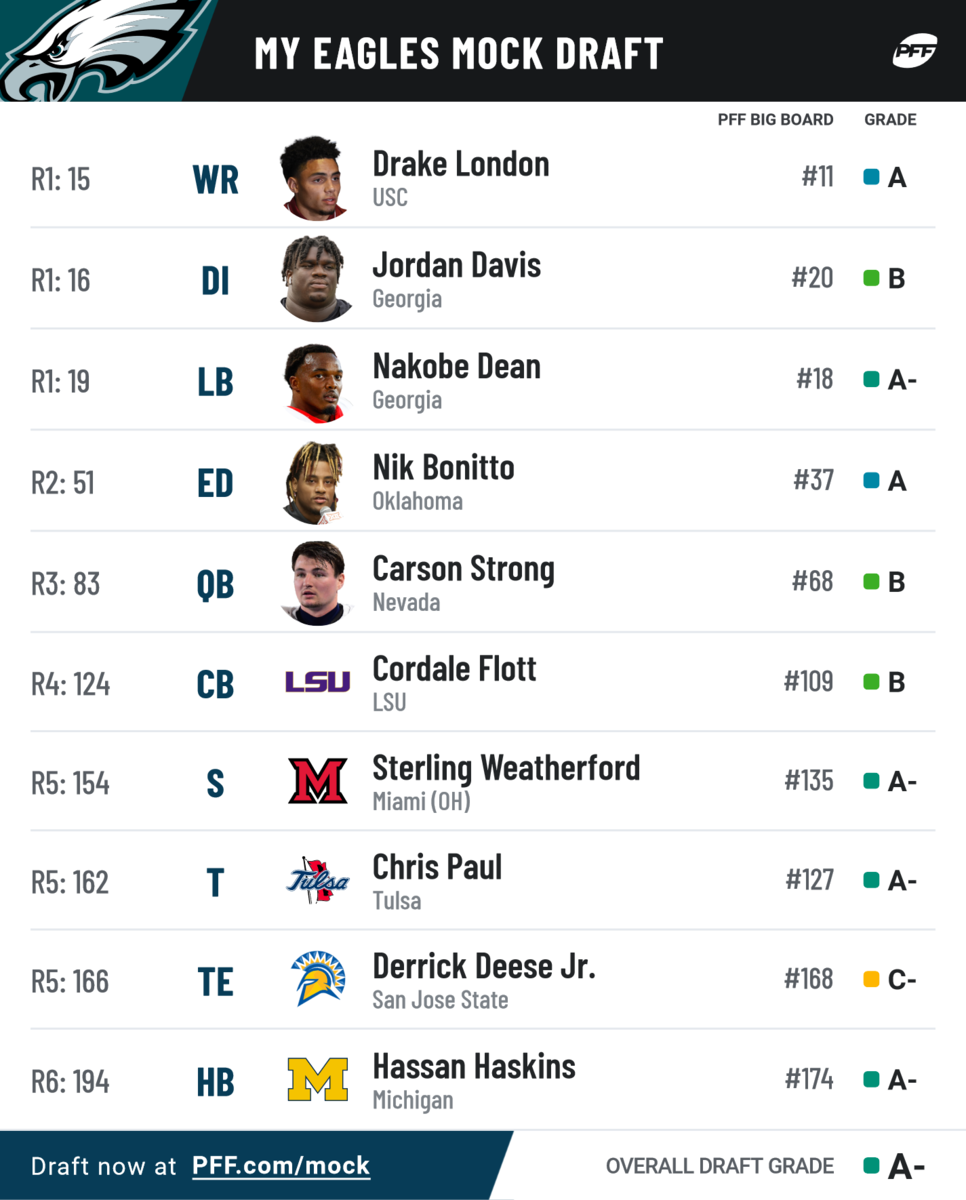Click the San Jose State Spartans logo
966x1200 pixels.
317,979
